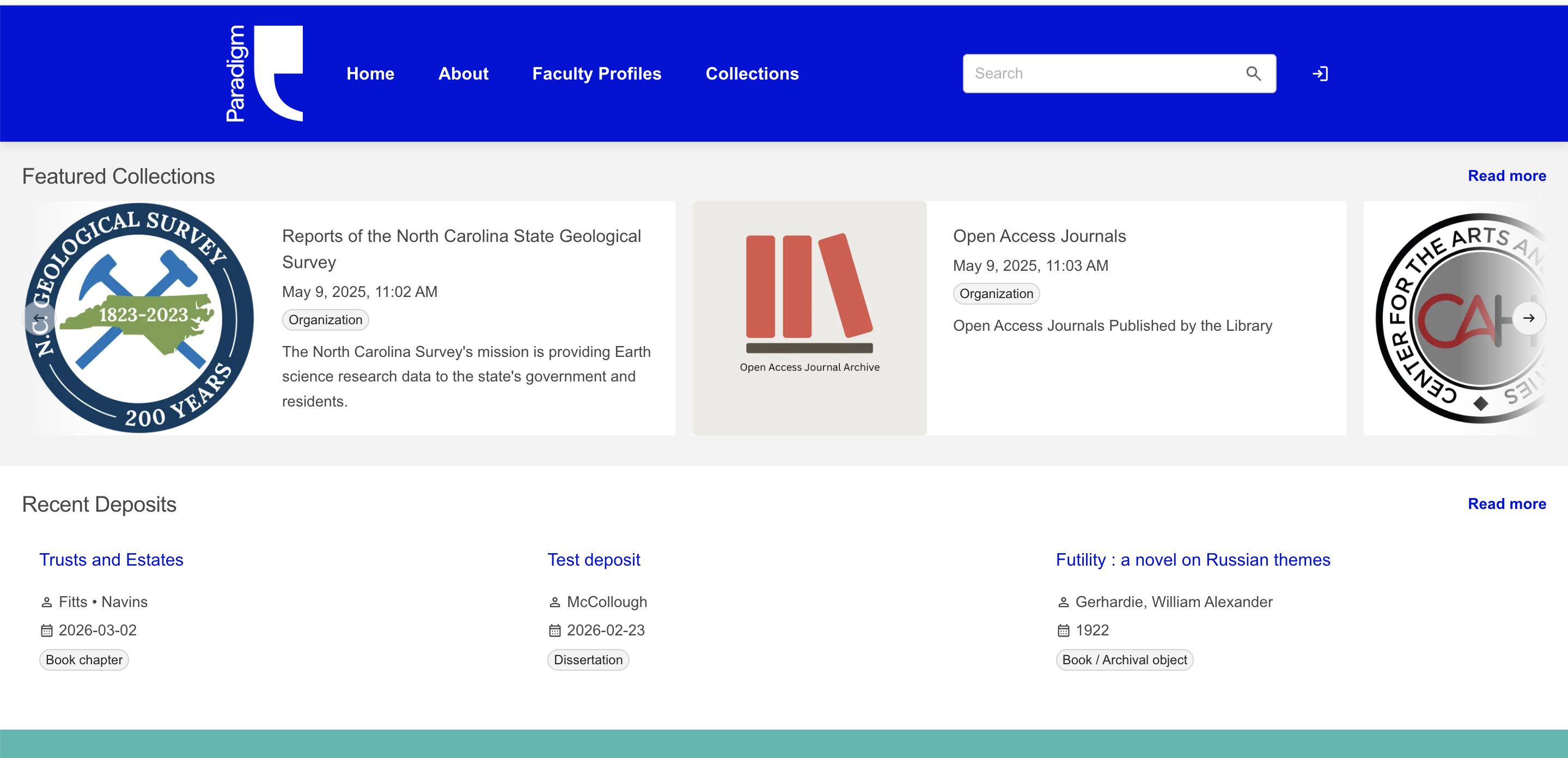The width and height of the screenshot is (1568, 758).
Task: Open the Collections menu item
Action: click(752, 74)
